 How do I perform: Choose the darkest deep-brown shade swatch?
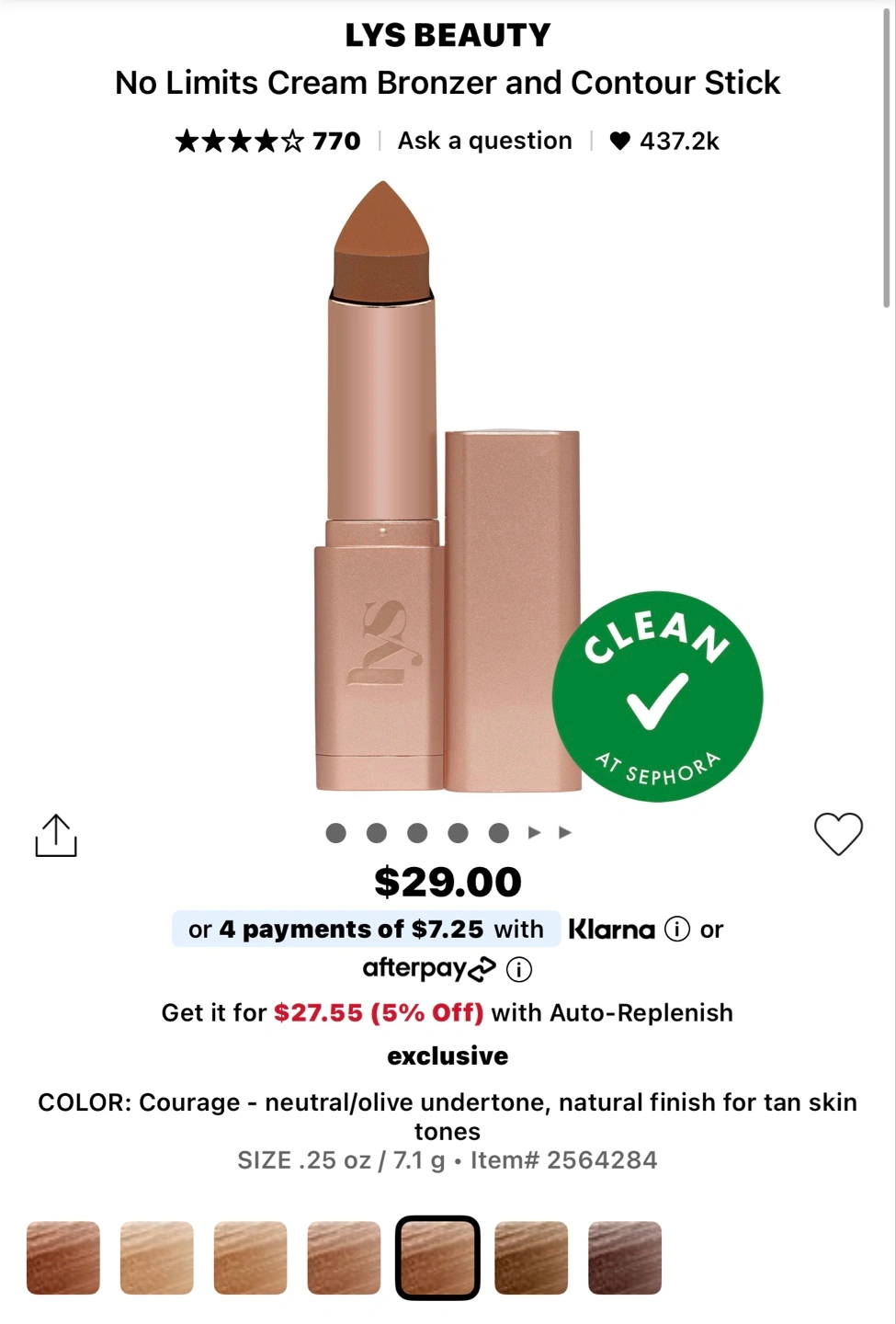click(625, 1258)
